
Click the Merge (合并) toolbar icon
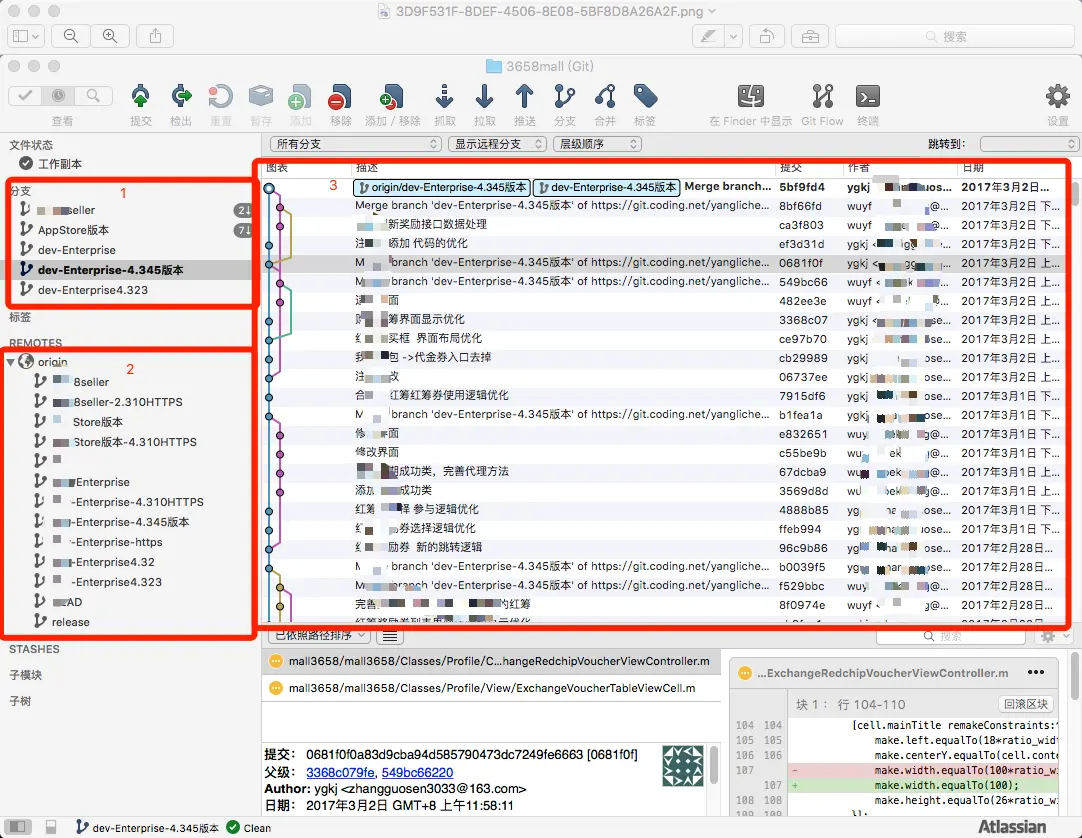605,97
